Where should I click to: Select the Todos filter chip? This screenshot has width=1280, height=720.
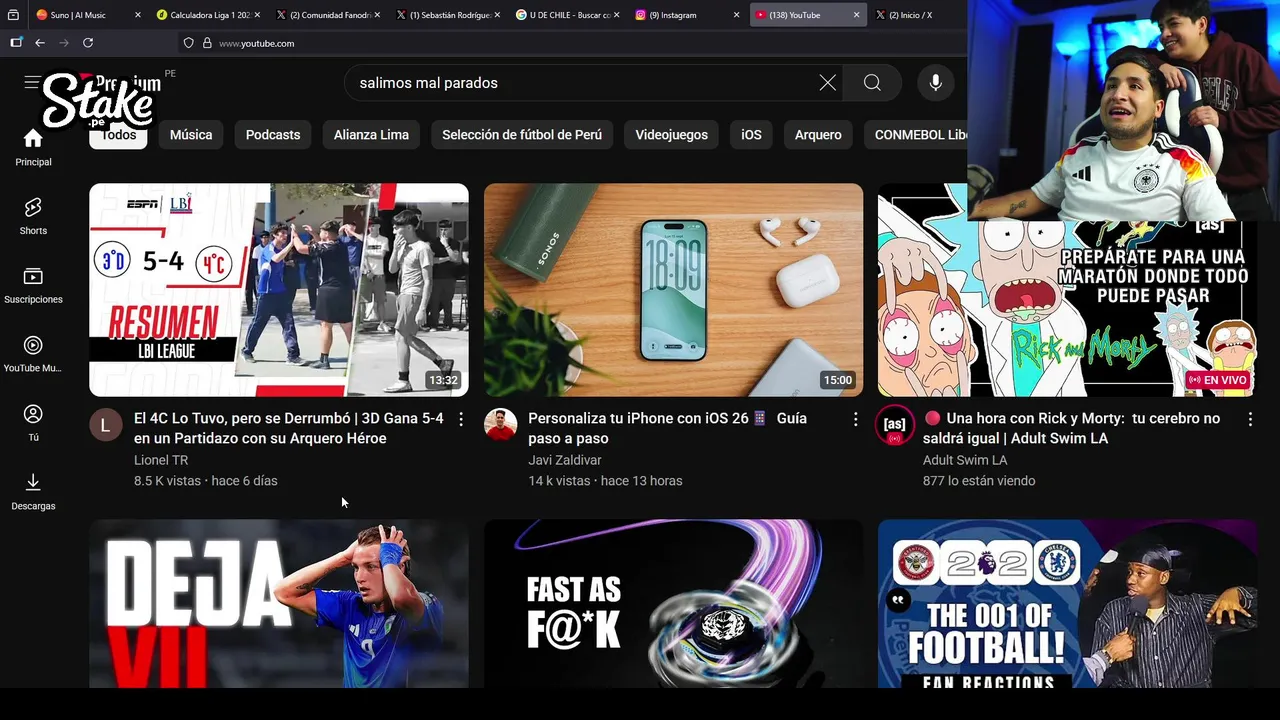(118, 135)
